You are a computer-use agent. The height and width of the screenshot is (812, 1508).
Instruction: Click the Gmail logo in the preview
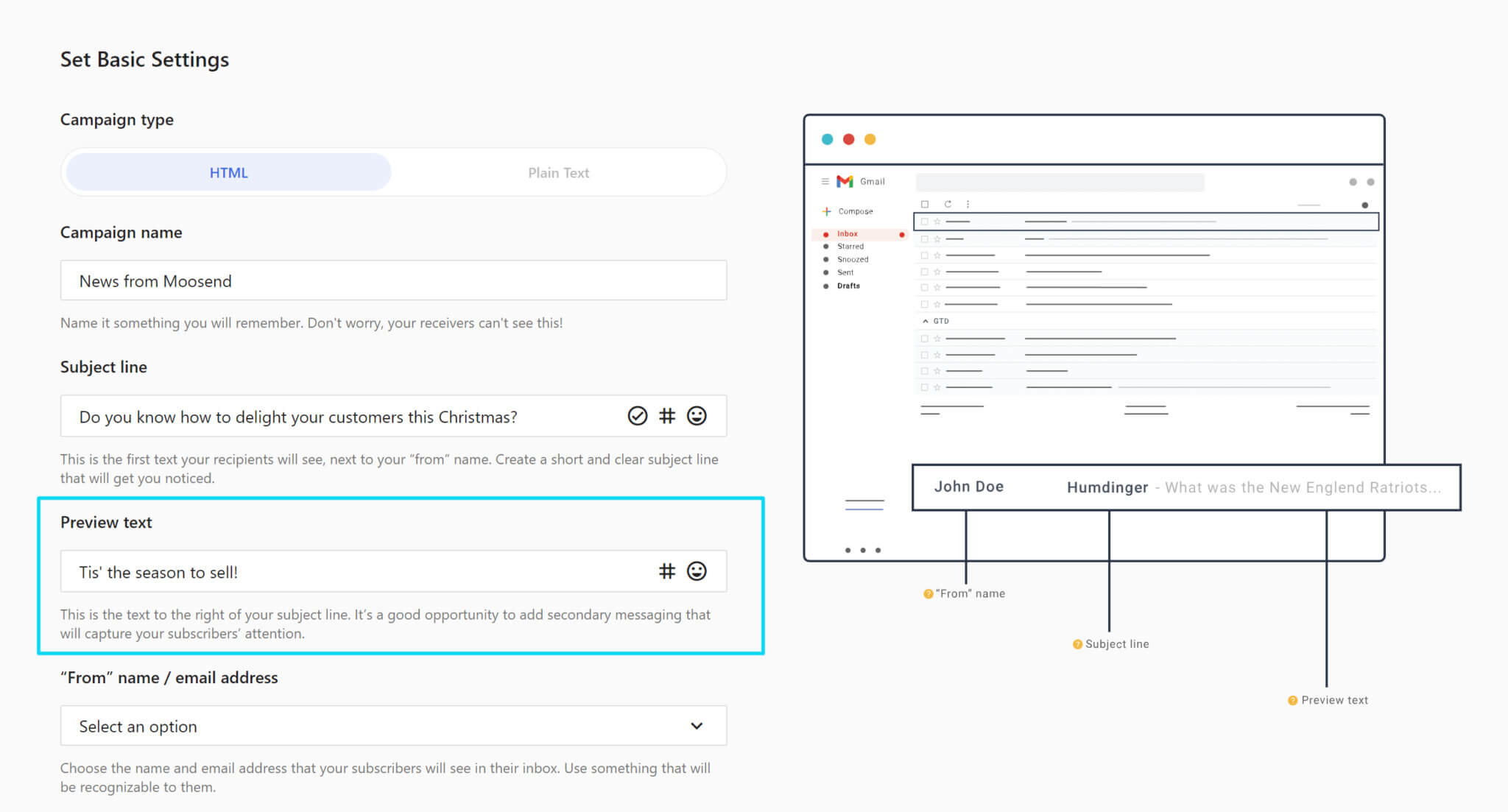tap(845, 182)
